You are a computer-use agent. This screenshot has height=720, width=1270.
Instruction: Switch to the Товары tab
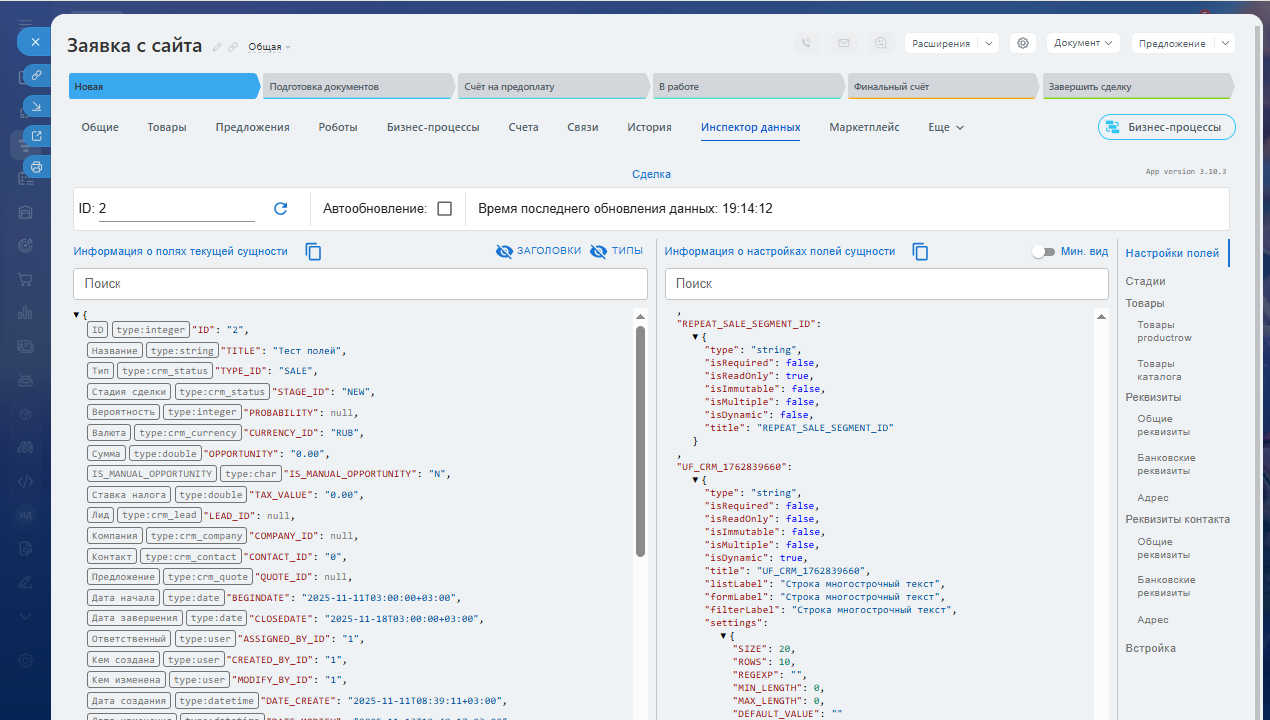167,128
